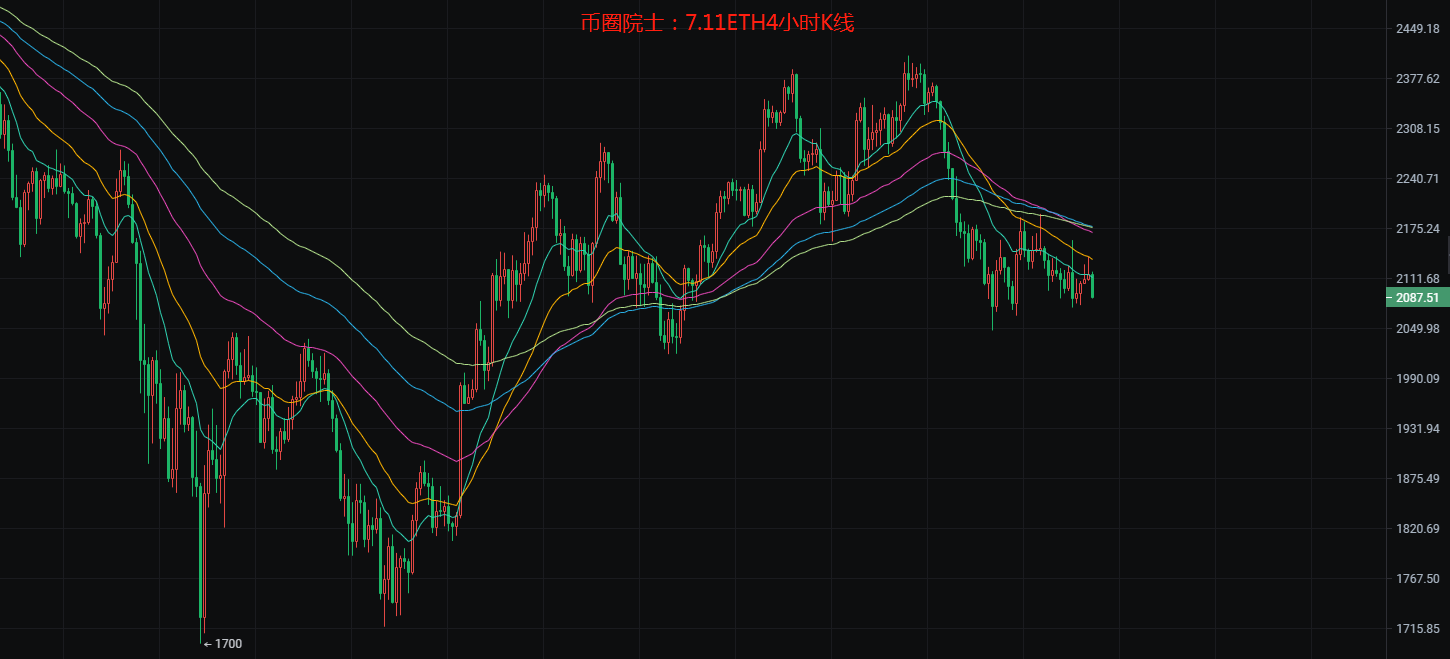Click the 2111.68 price axis label
The image size is (1450, 659).
(x=1417, y=278)
